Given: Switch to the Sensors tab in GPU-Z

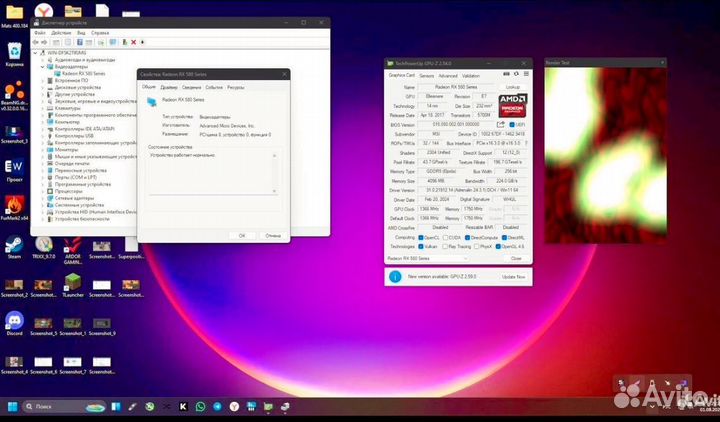Looking at the screenshot, I should click(427, 76).
